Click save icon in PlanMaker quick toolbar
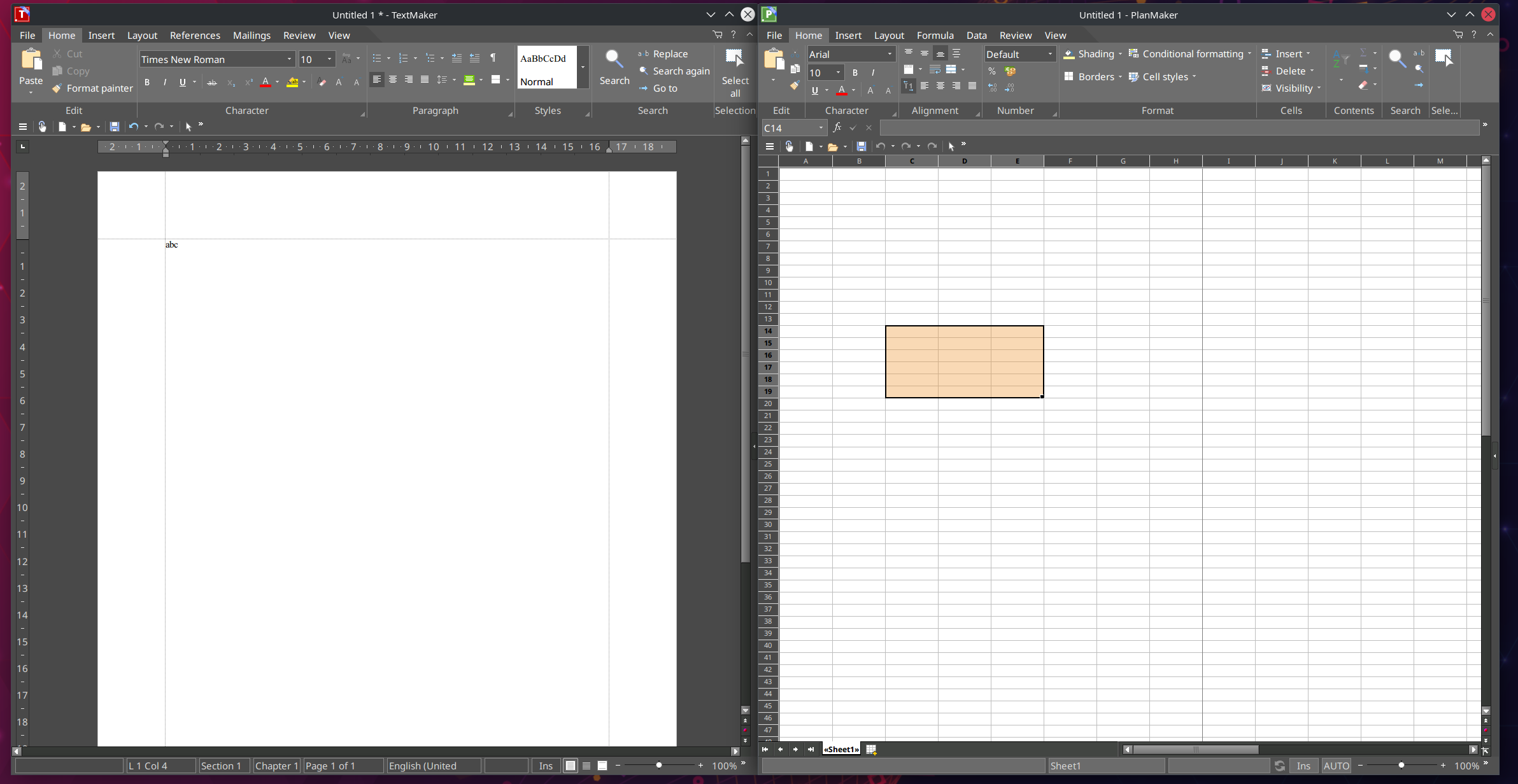Image resolution: width=1518 pixels, height=784 pixels. tap(861, 146)
